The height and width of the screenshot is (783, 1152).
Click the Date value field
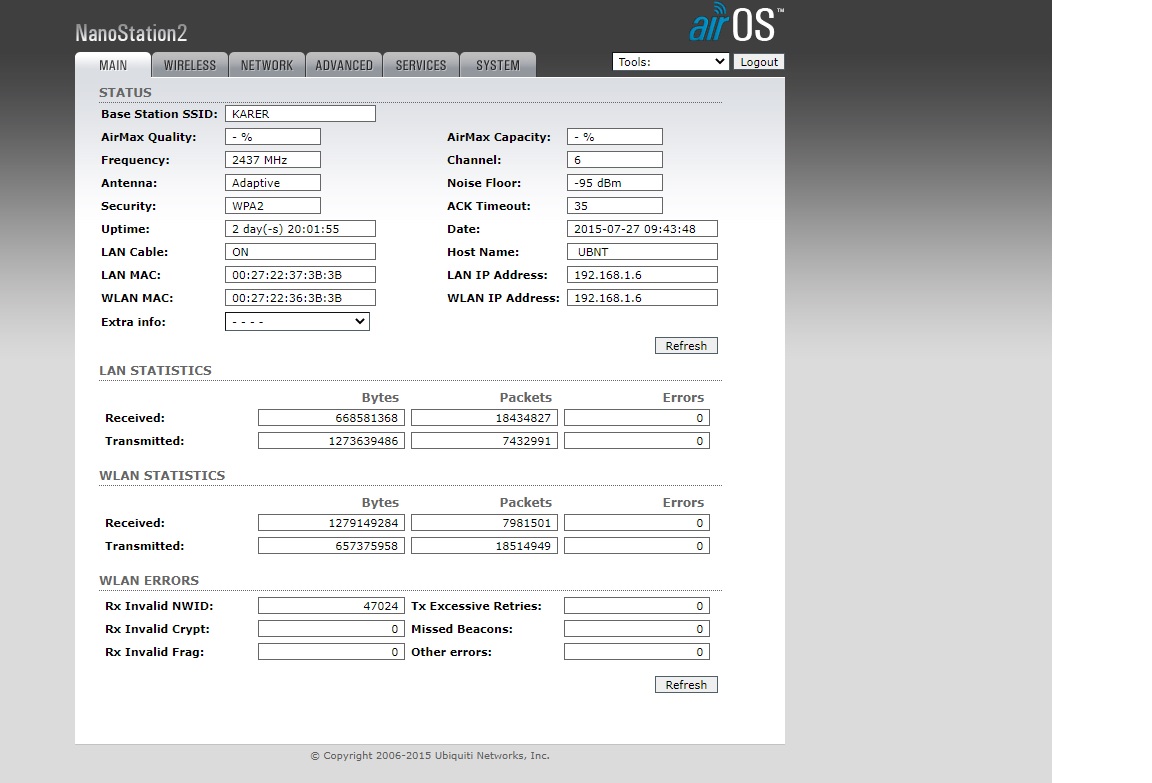[642, 228]
